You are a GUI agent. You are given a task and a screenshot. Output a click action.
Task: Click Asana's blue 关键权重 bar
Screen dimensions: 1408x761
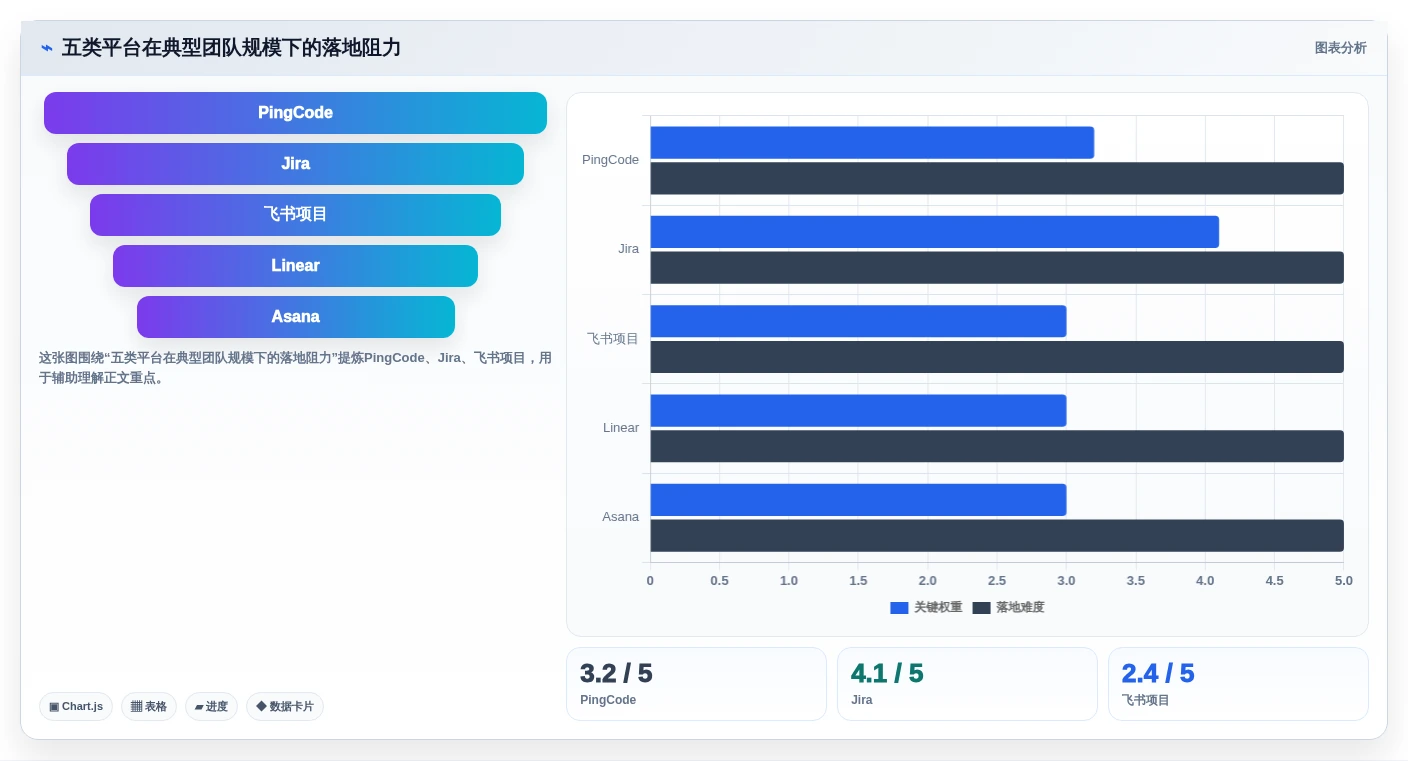tap(858, 500)
